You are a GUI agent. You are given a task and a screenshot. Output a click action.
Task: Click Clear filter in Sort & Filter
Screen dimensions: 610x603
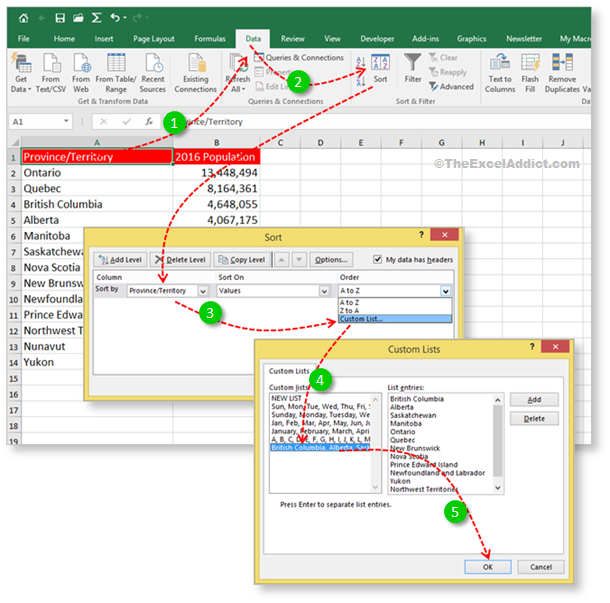(443, 58)
